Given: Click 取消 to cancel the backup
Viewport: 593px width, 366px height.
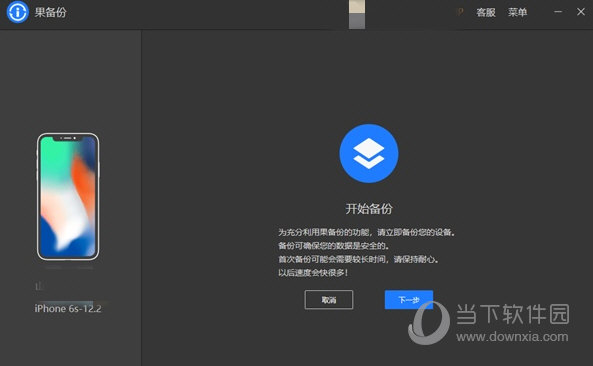Looking at the screenshot, I should [329, 300].
